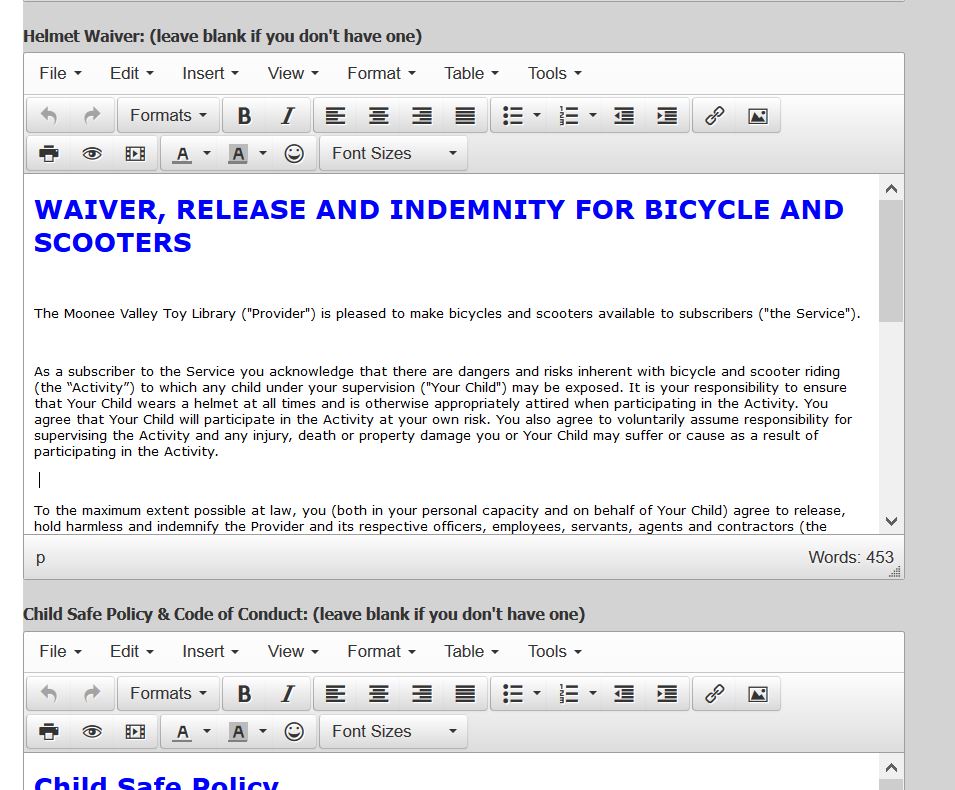Print the Helmet Waiver document

click(48, 154)
